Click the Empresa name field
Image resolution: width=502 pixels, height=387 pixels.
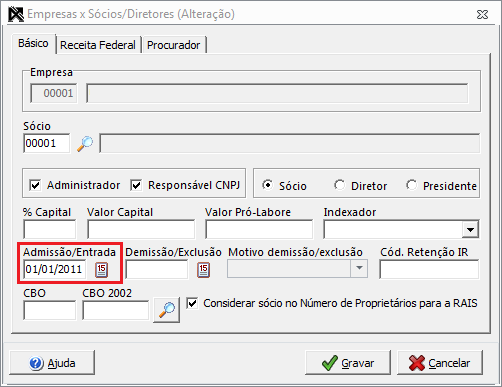click(277, 93)
